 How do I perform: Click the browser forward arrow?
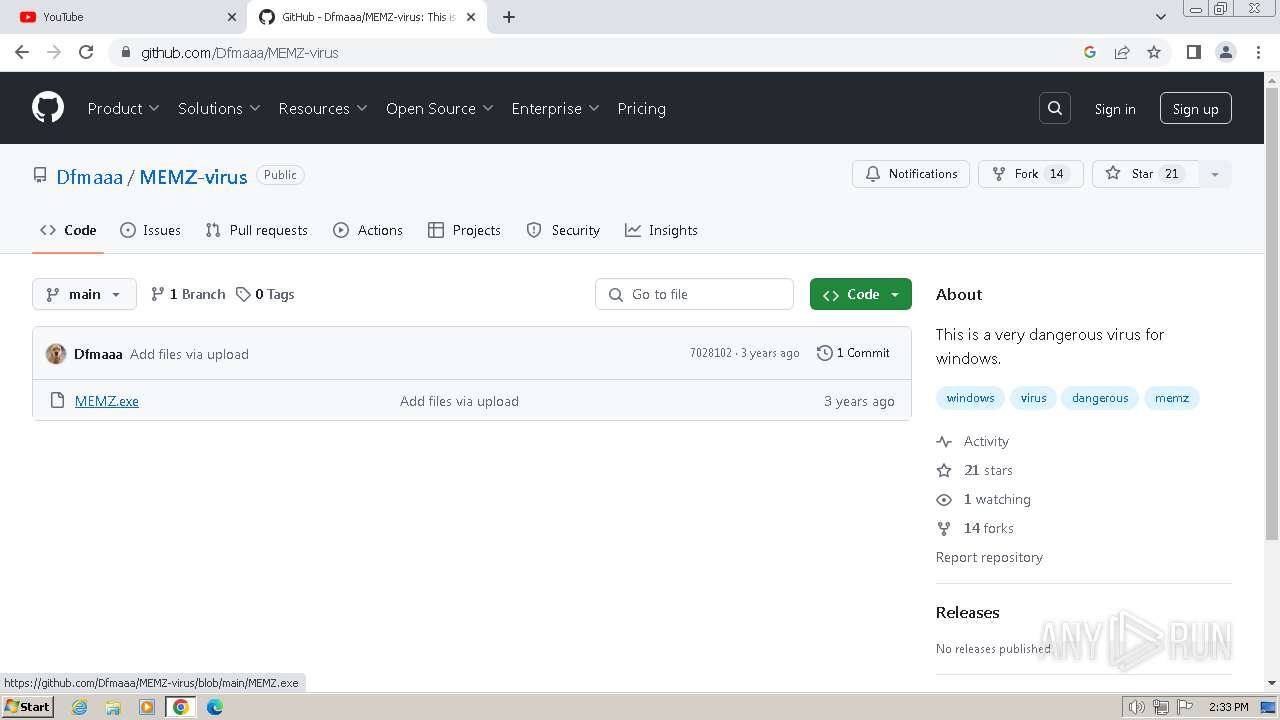(54, 52)
